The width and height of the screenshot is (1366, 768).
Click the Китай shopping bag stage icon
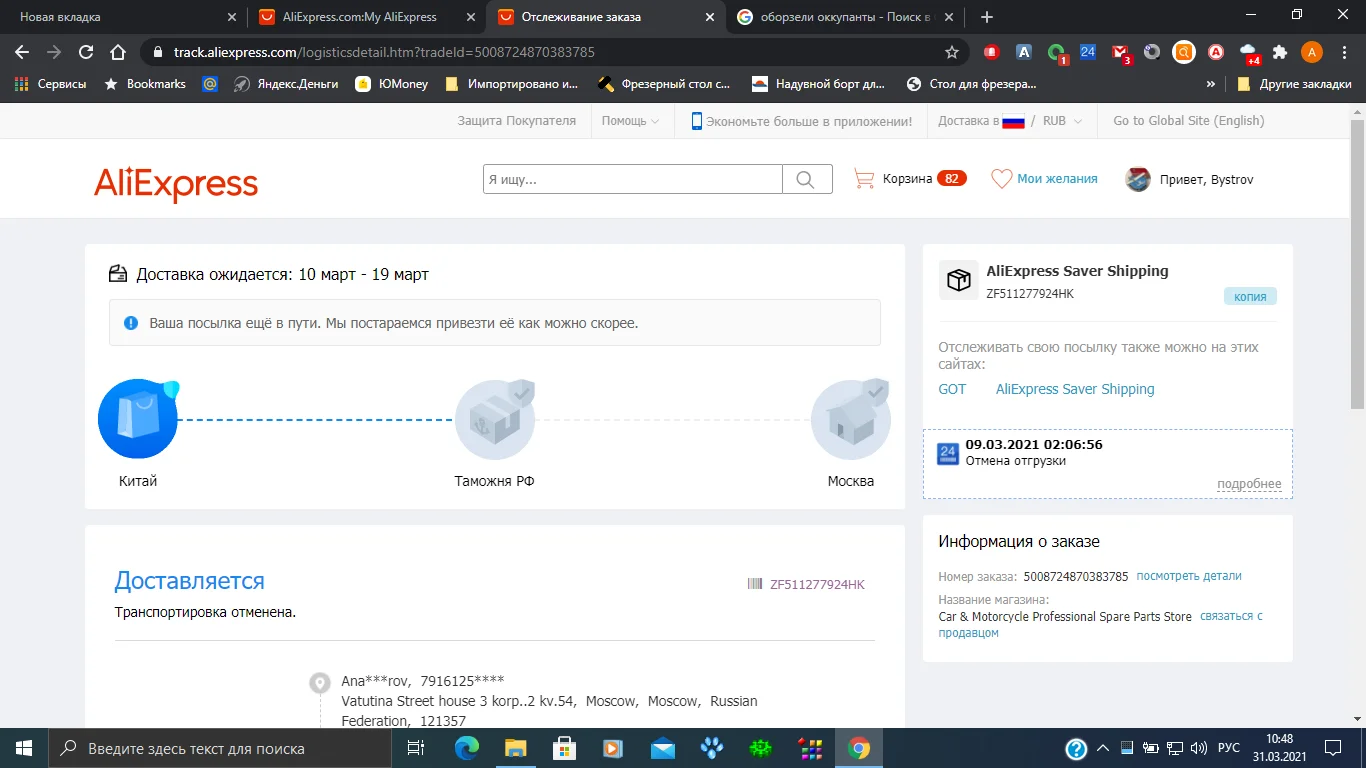point(138,419)
